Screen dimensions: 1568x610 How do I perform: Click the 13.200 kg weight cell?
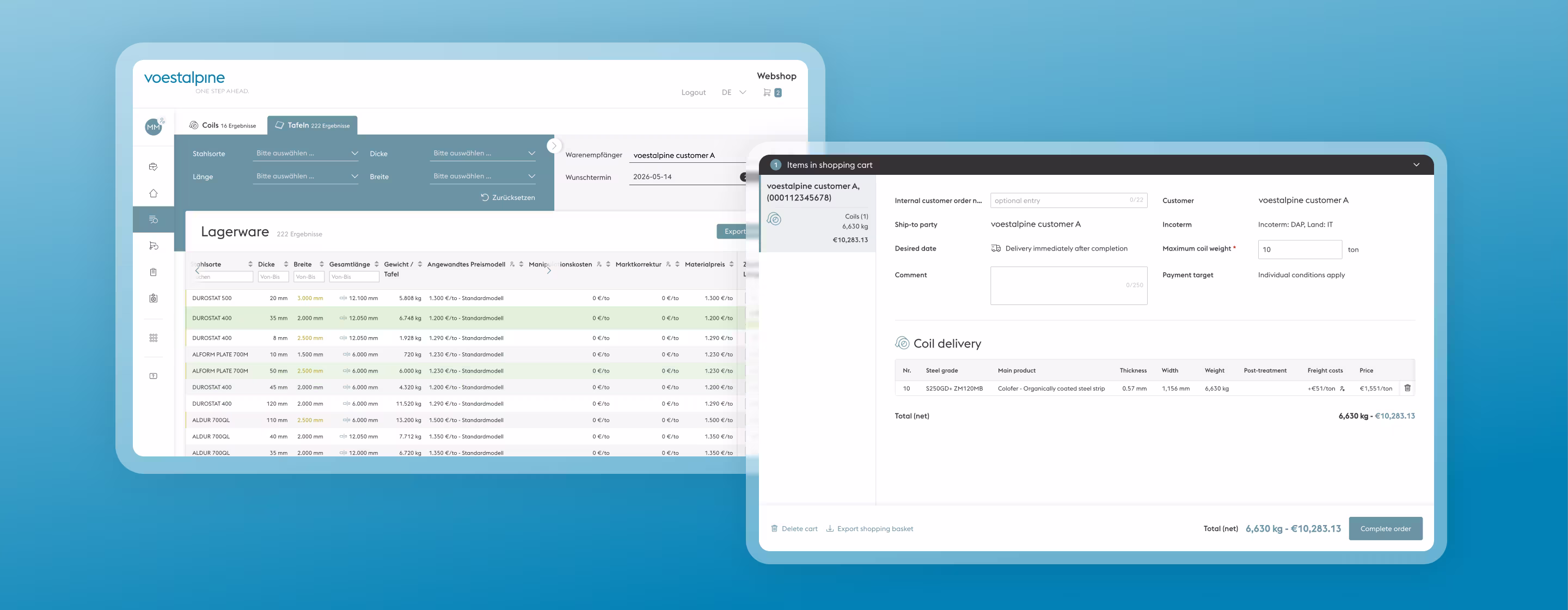tap(408, 420)
